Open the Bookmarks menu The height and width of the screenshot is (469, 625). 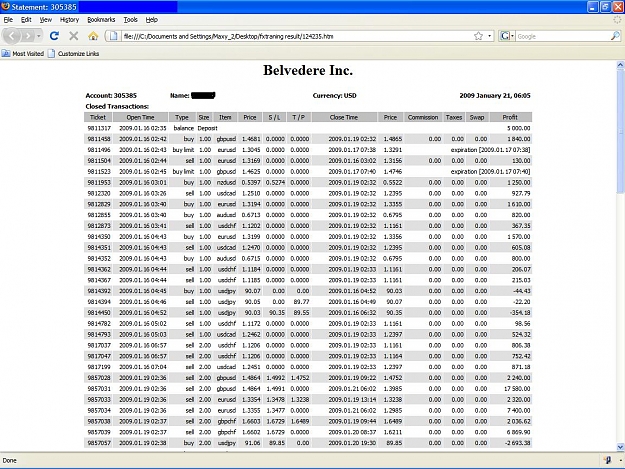pos(101,20)
